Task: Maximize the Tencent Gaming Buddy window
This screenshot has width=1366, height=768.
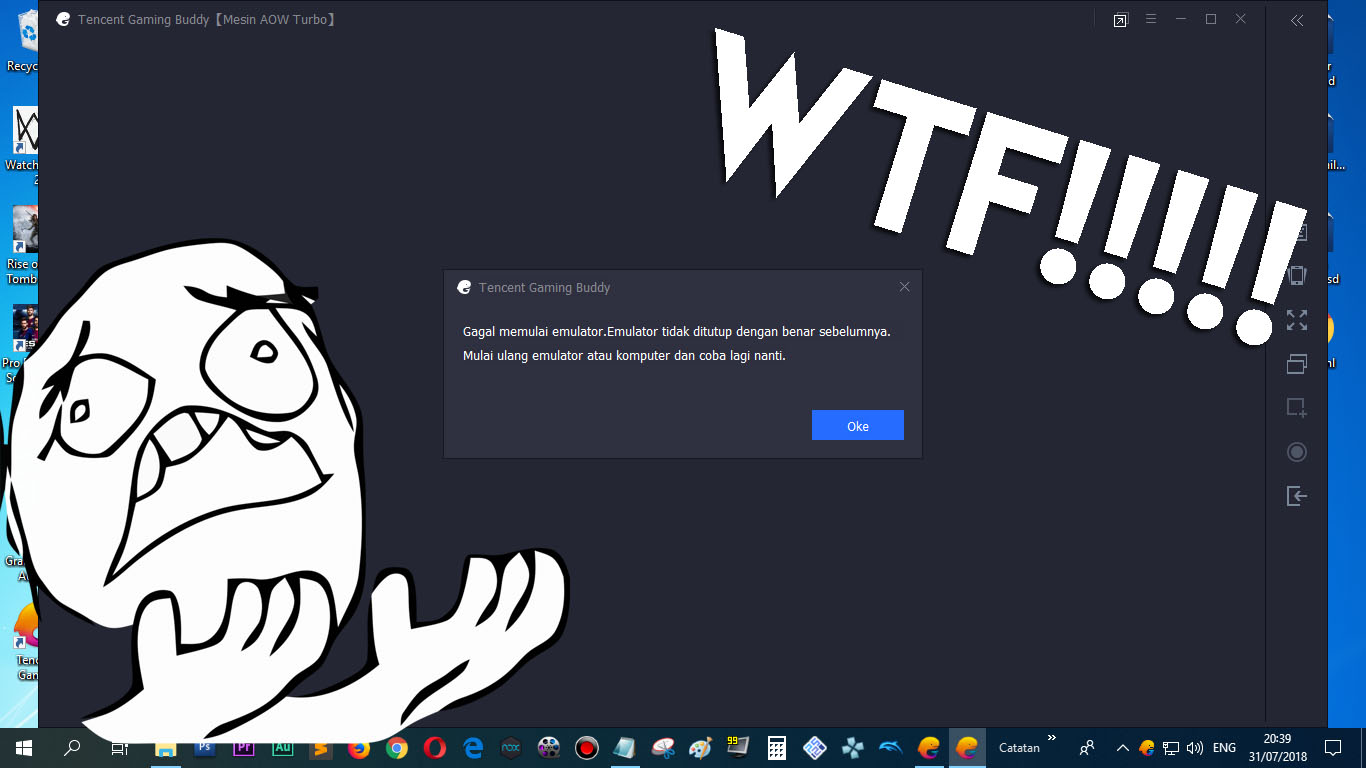Action: (1211, 19)
